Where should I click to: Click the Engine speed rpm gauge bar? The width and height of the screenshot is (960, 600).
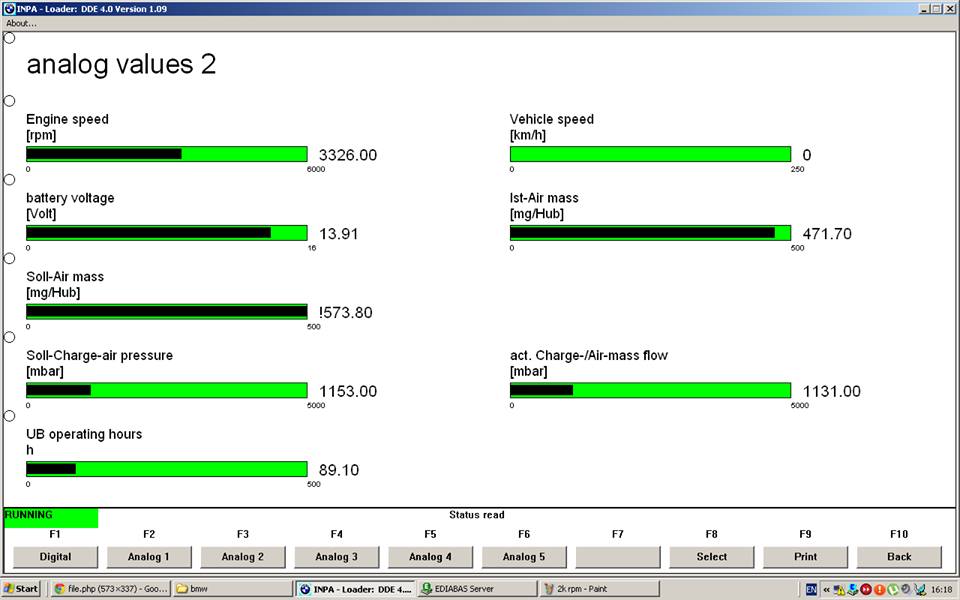(166, 154)
